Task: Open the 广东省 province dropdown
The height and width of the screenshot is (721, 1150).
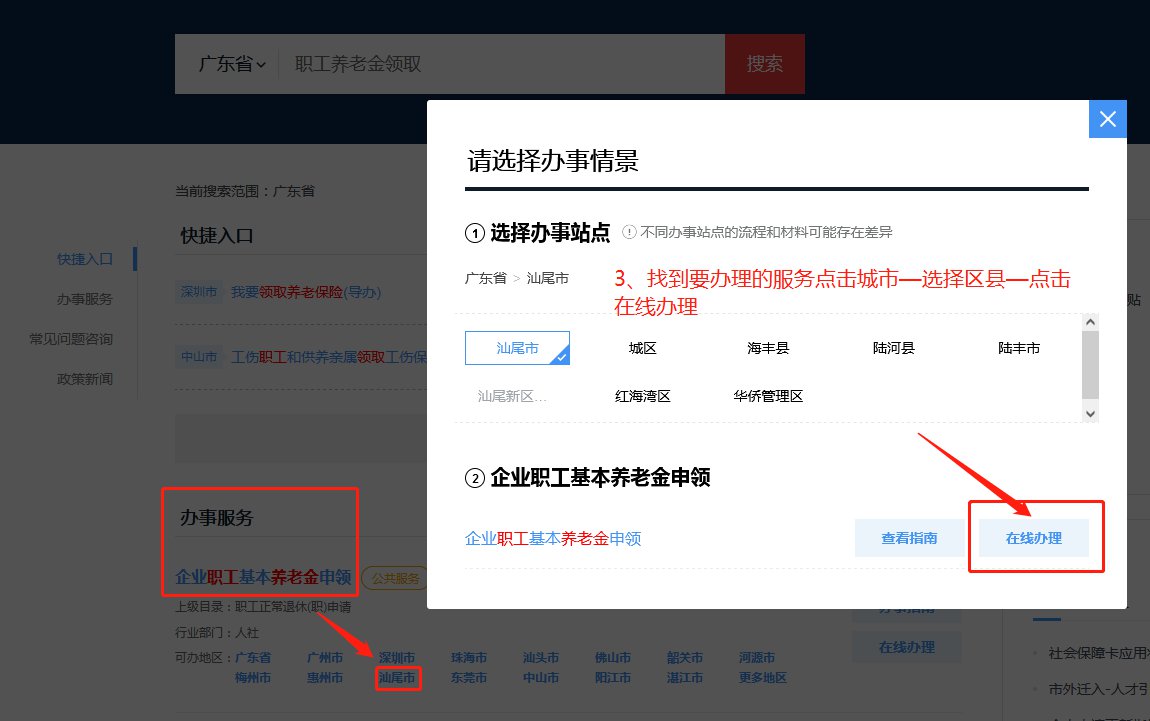Action: (232, 64)
